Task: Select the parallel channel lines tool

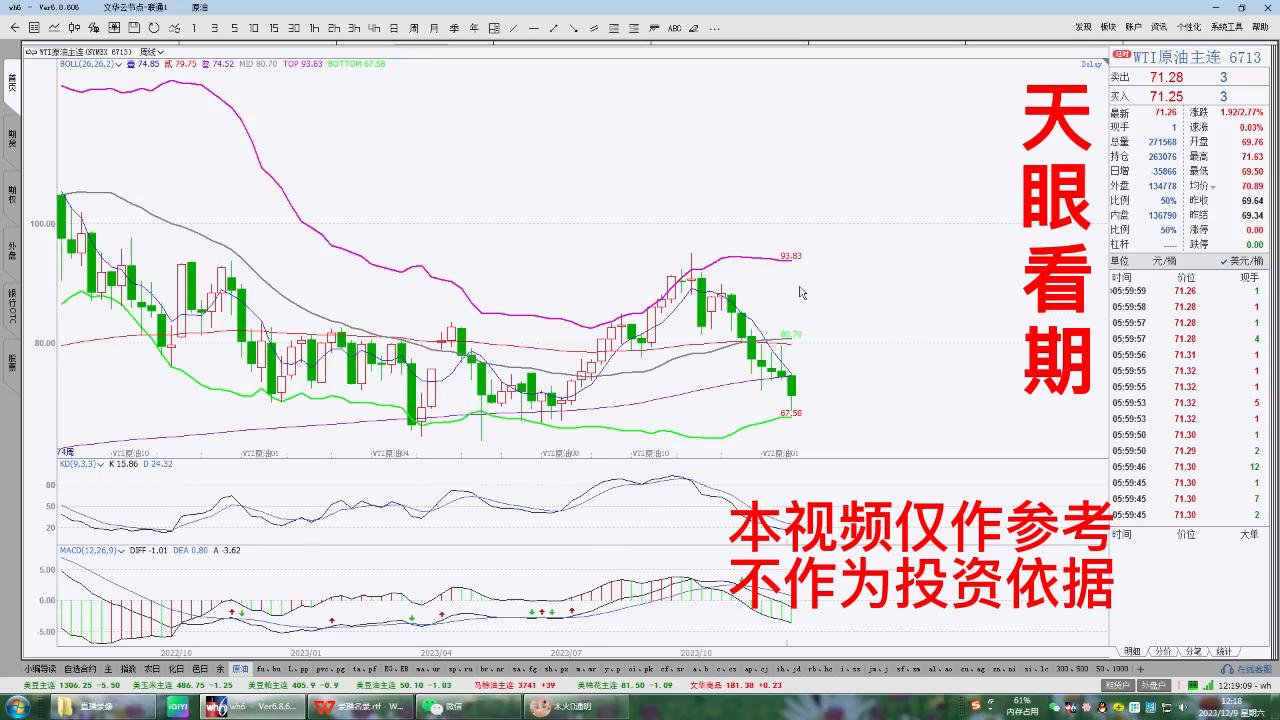Action: 594,28
